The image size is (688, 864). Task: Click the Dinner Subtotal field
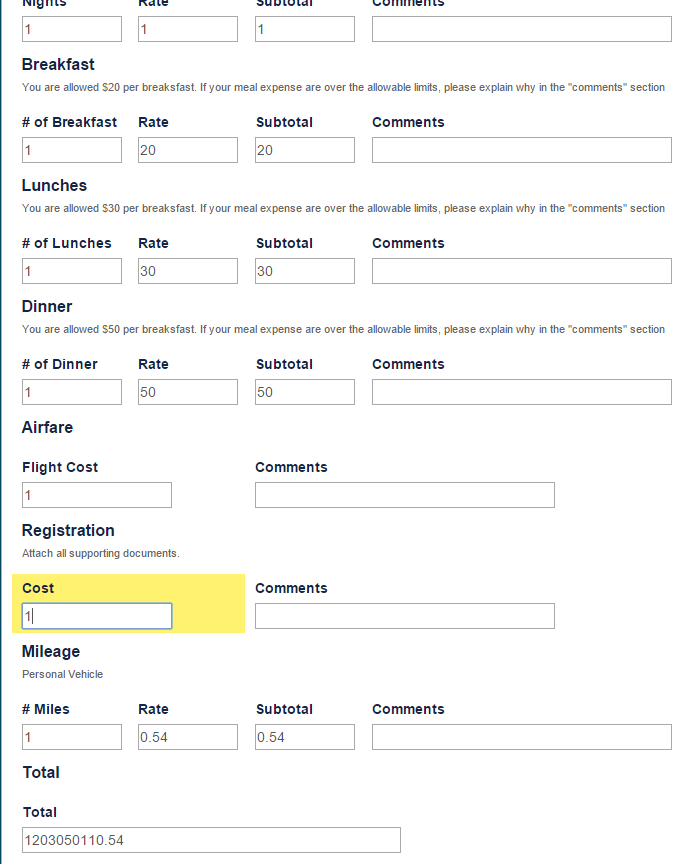(305, 392)
